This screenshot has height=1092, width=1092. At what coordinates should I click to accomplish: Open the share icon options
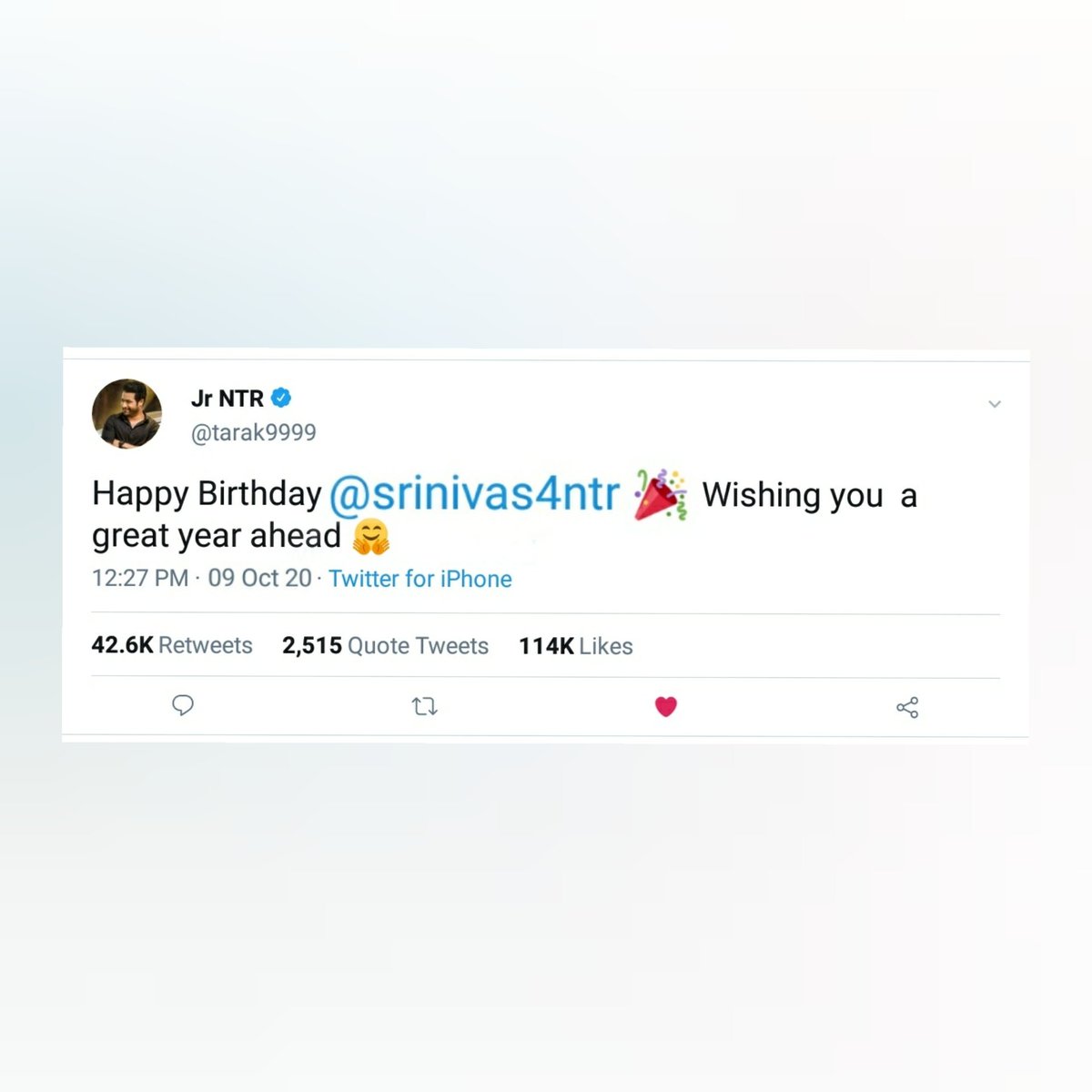coord(907,707)
